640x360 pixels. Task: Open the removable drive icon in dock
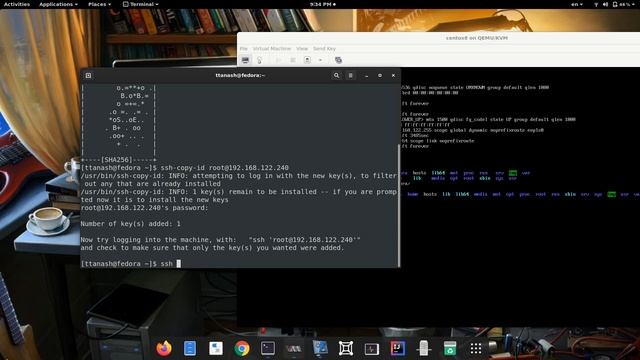tap(424, 348)
